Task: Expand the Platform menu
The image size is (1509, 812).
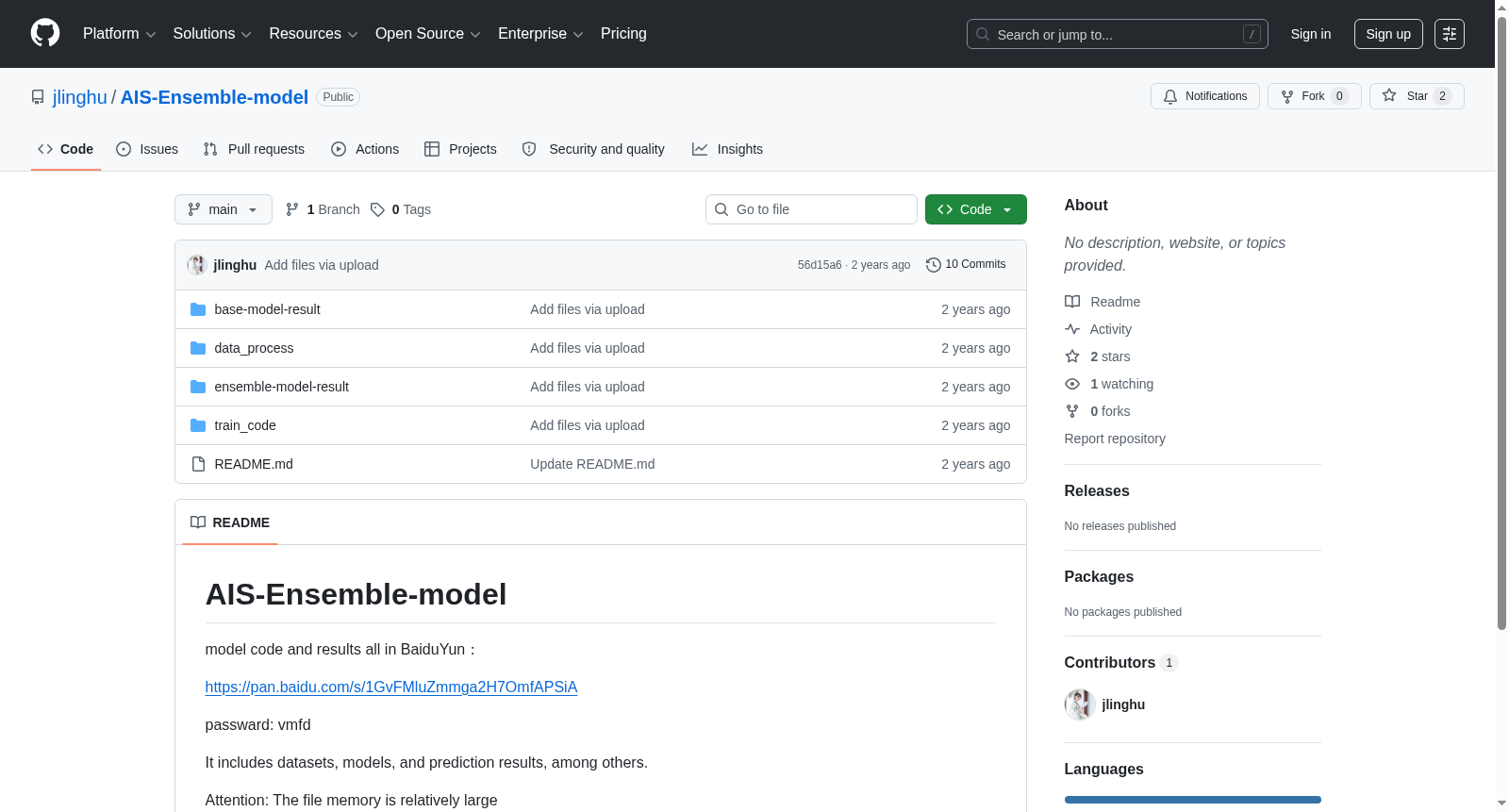Action: (x=120, y=34)
